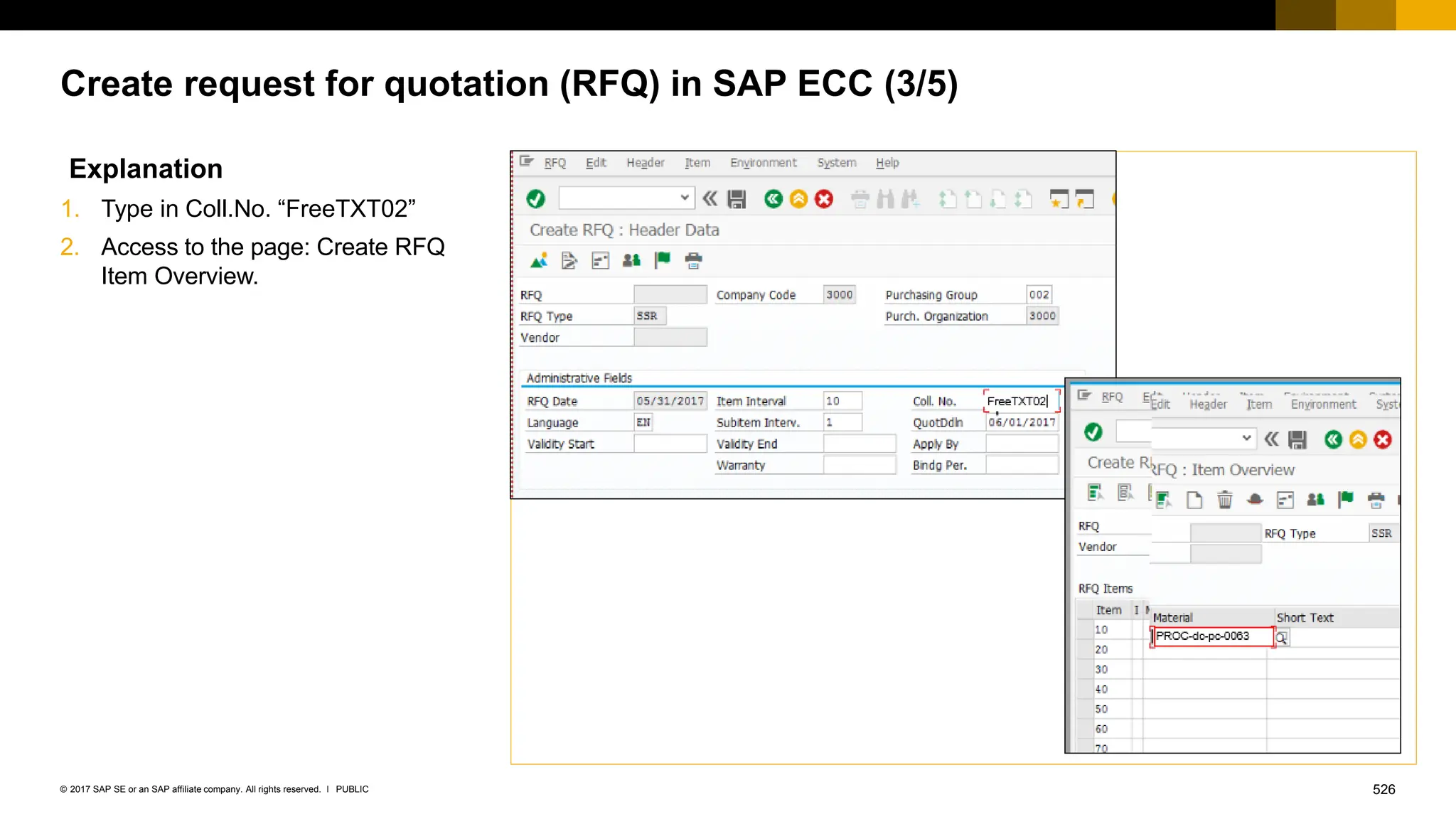This screenshot has width=1456, height=819.
Task: Click the Generate Shortcut icon
Action: pyautogui.click(x=1085, y=199)
